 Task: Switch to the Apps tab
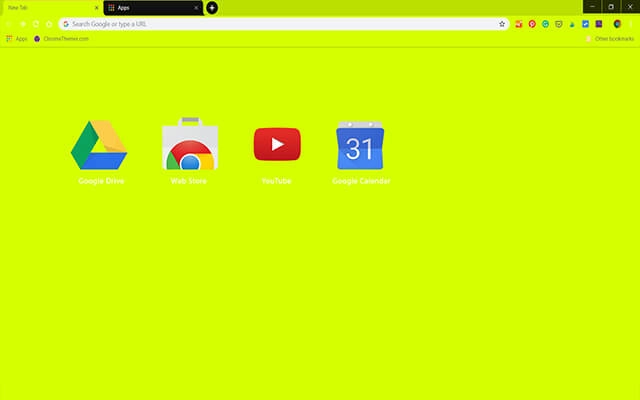tap(153, 8)
